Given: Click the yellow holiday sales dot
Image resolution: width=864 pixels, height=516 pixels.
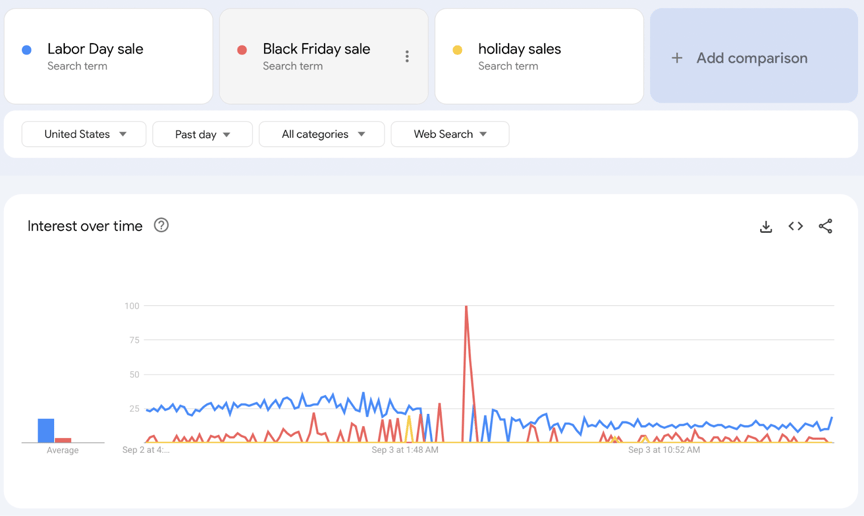Looking at the screenshot, I should (457, 50).
